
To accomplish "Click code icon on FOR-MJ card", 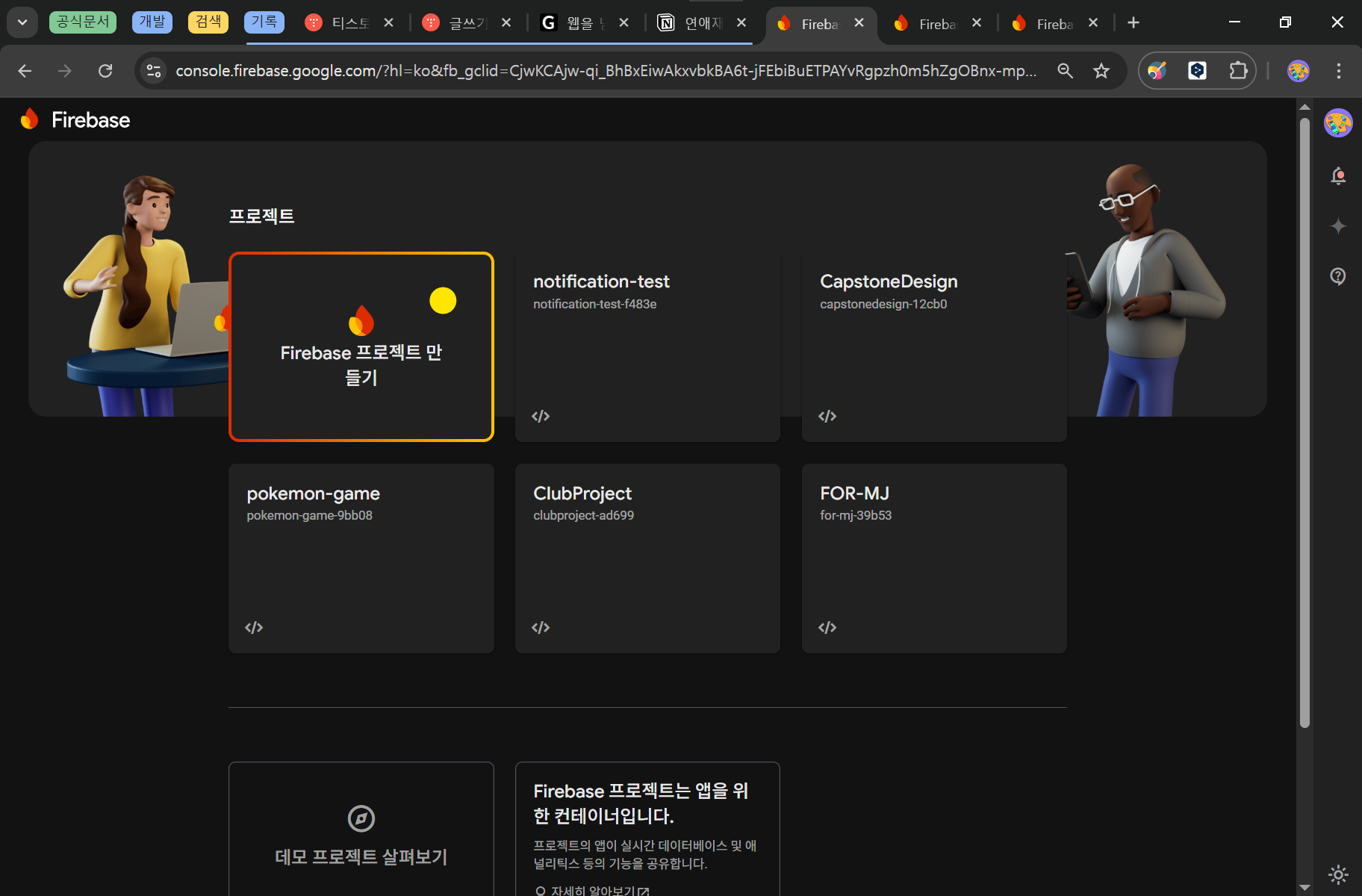I will 827,627.
